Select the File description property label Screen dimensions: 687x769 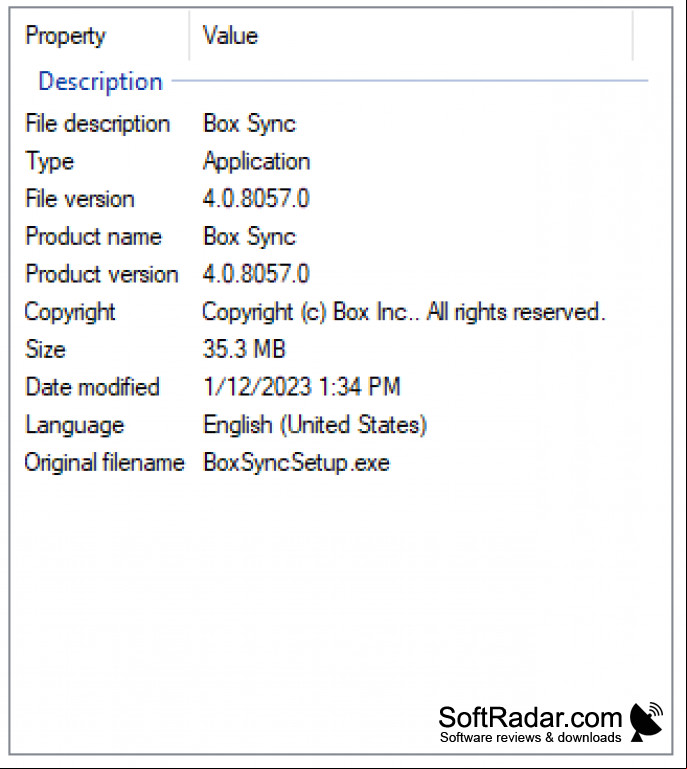98,124
